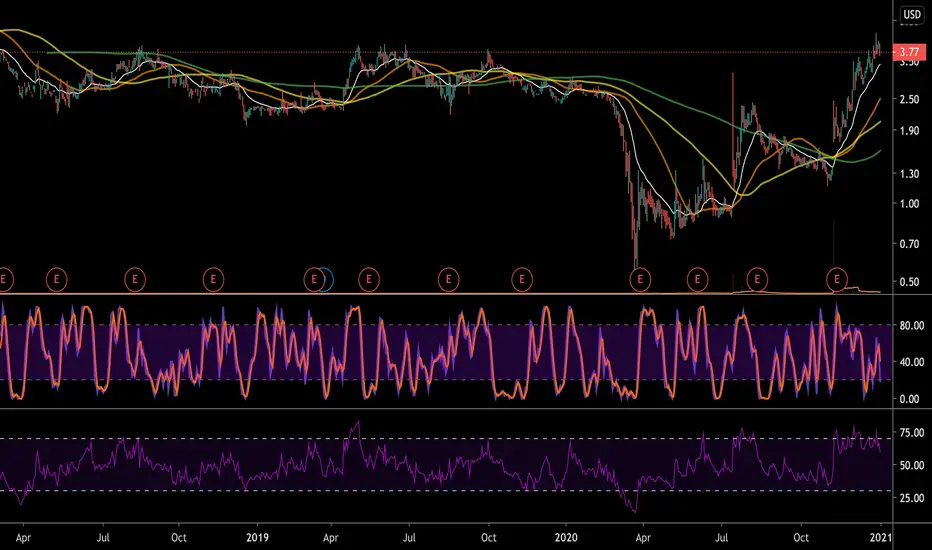Viewport: 932px width, 550px height.
Task: Open the May 2018 earnings marker
Action: pyautogui.click(x=56, y=279)
